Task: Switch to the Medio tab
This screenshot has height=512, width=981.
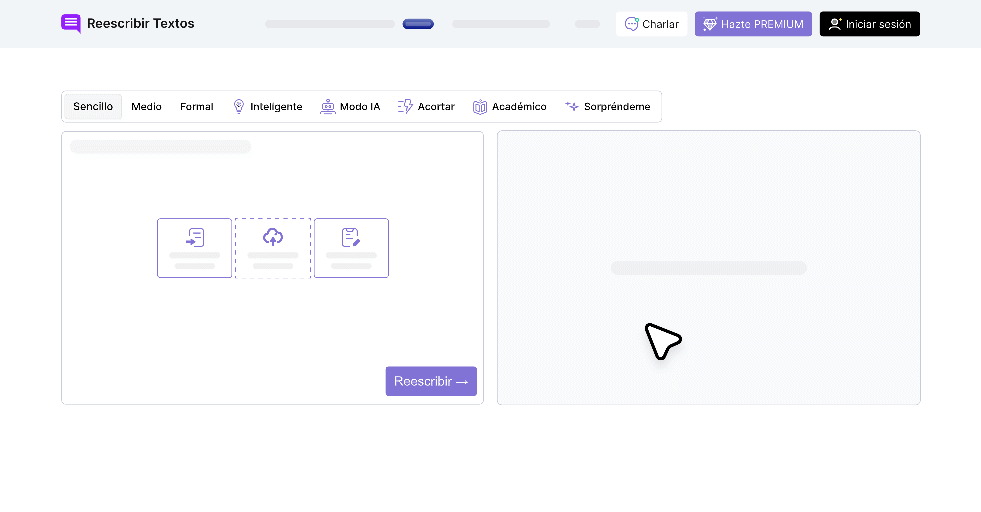Action: 146,106
